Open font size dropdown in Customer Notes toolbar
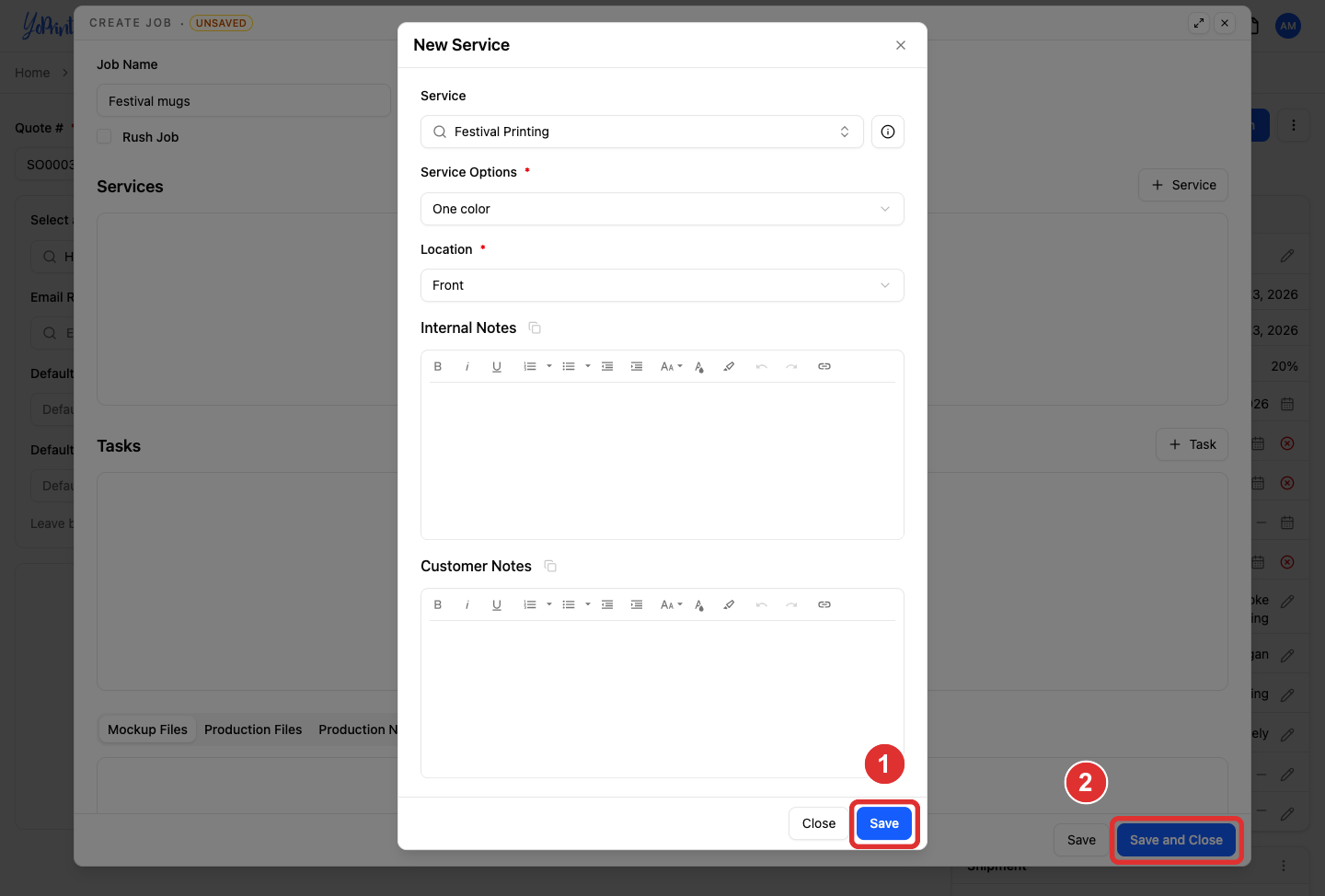1325x896 pixels. 672,604
